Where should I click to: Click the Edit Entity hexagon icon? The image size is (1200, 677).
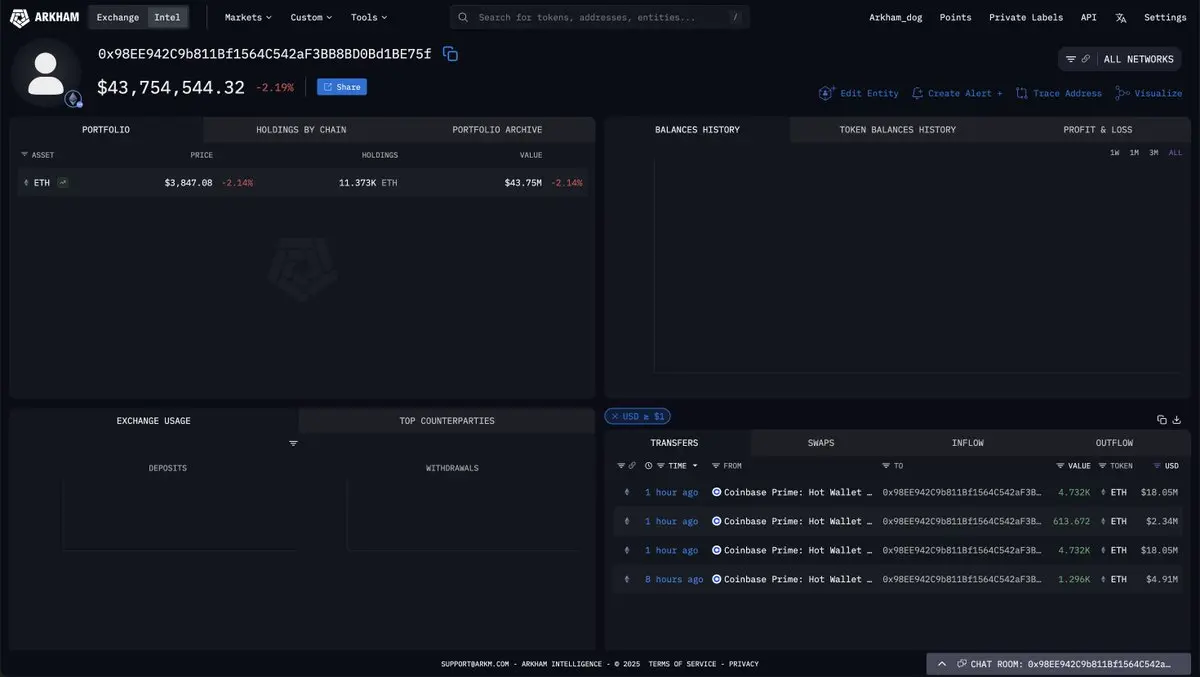click(826, 93)
